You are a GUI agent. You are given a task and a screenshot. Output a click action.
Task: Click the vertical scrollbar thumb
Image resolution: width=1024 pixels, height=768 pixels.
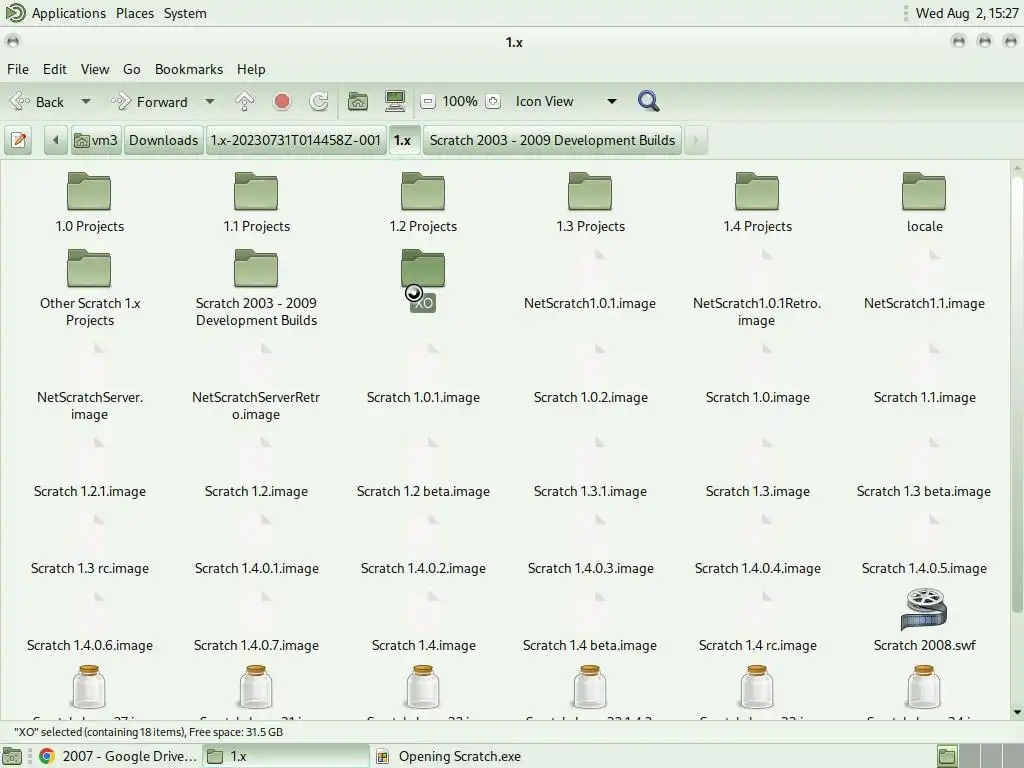pos(1017,393)
